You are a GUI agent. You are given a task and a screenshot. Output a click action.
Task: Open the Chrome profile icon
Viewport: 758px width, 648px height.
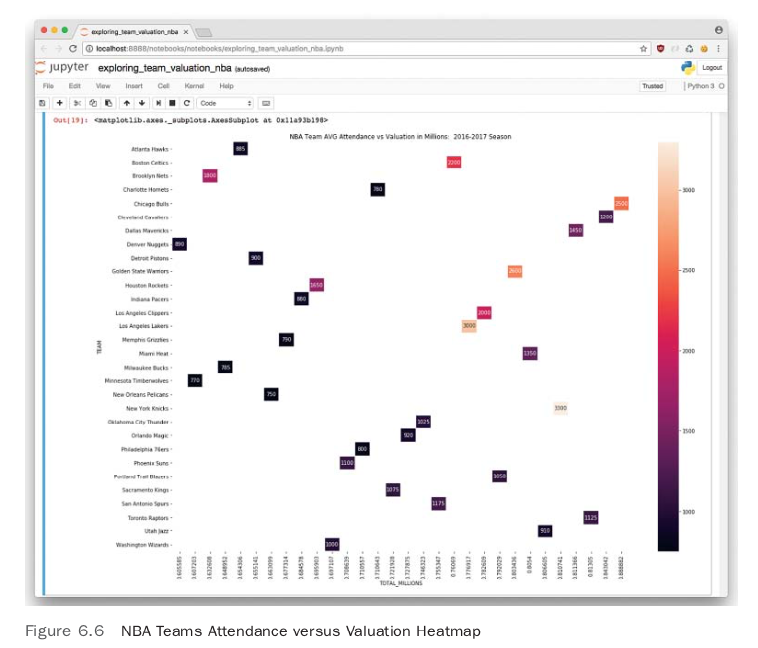point(718,30)
